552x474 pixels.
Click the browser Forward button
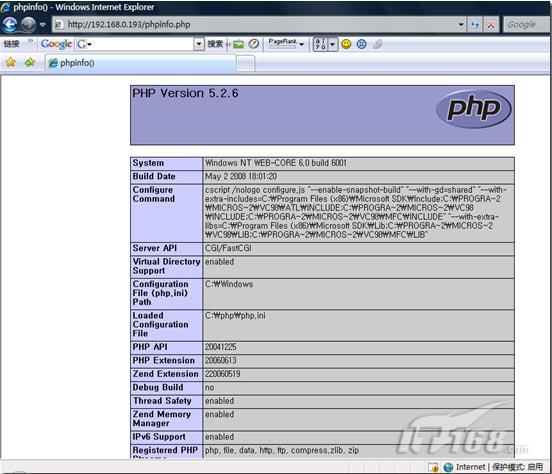pos(28,24)
